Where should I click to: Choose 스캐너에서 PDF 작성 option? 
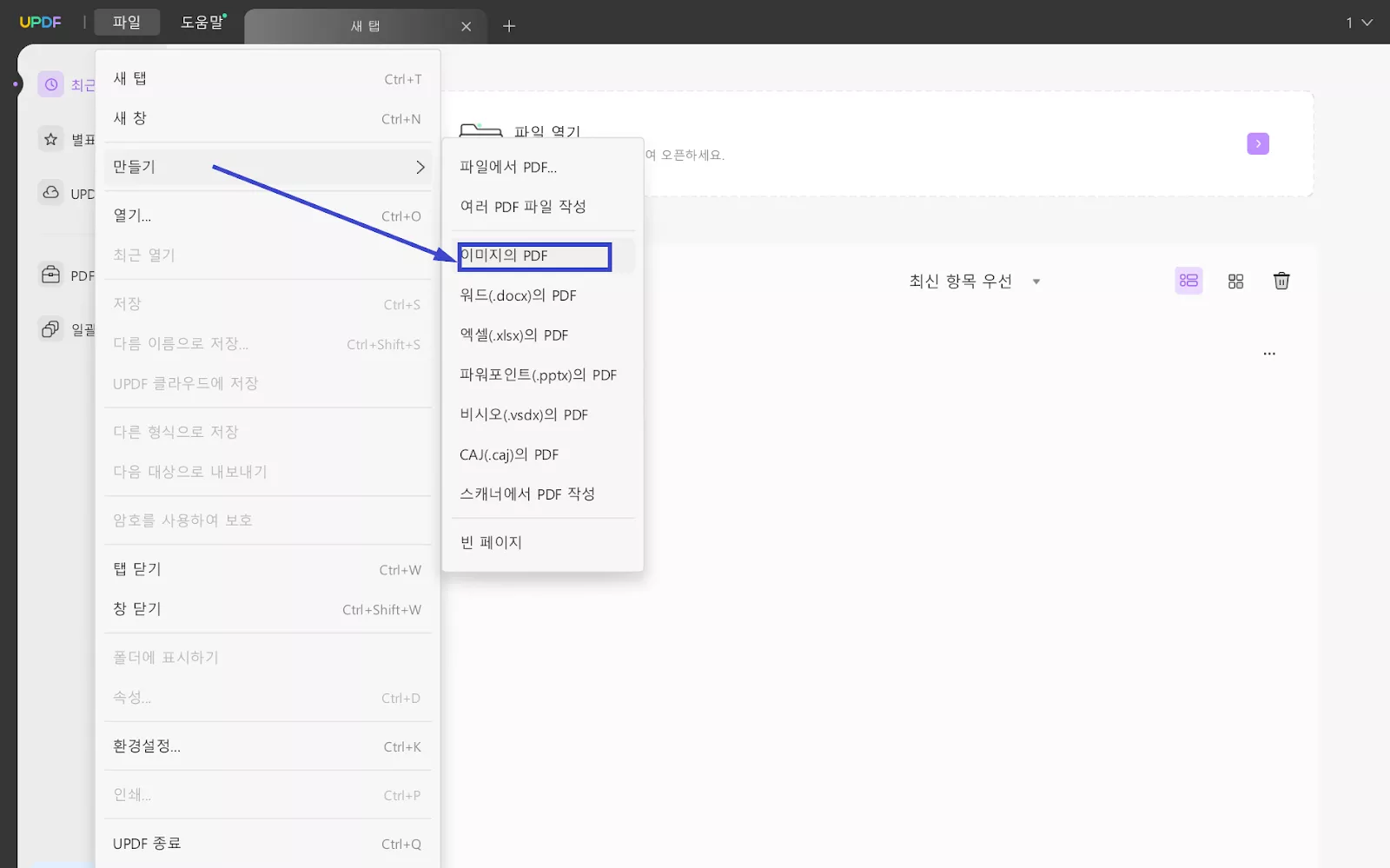[527, 494]
